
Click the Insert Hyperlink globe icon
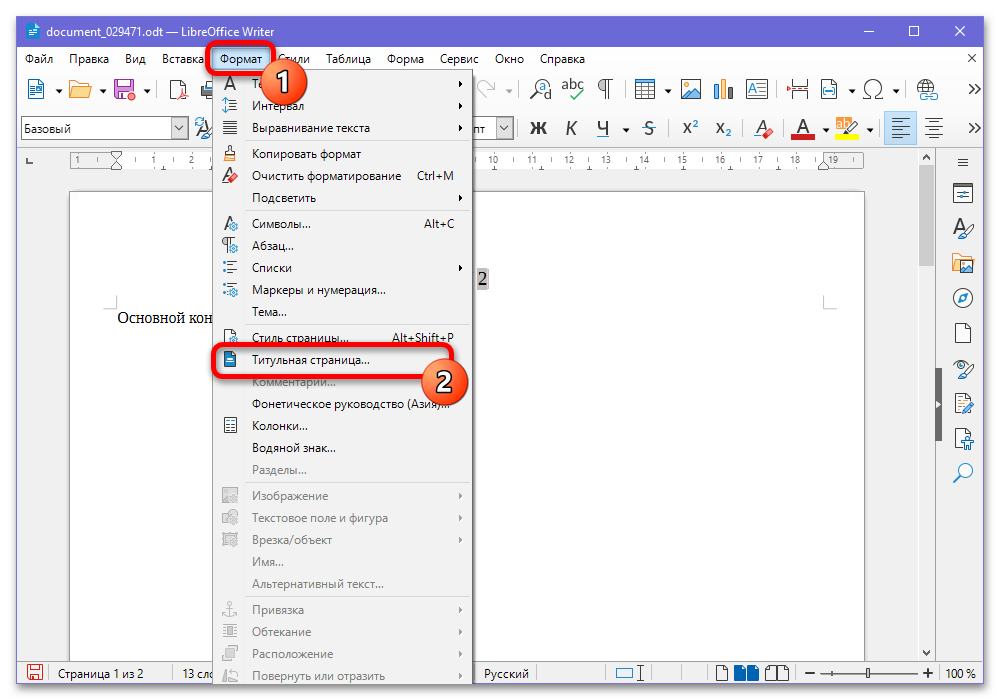(927, 90)
